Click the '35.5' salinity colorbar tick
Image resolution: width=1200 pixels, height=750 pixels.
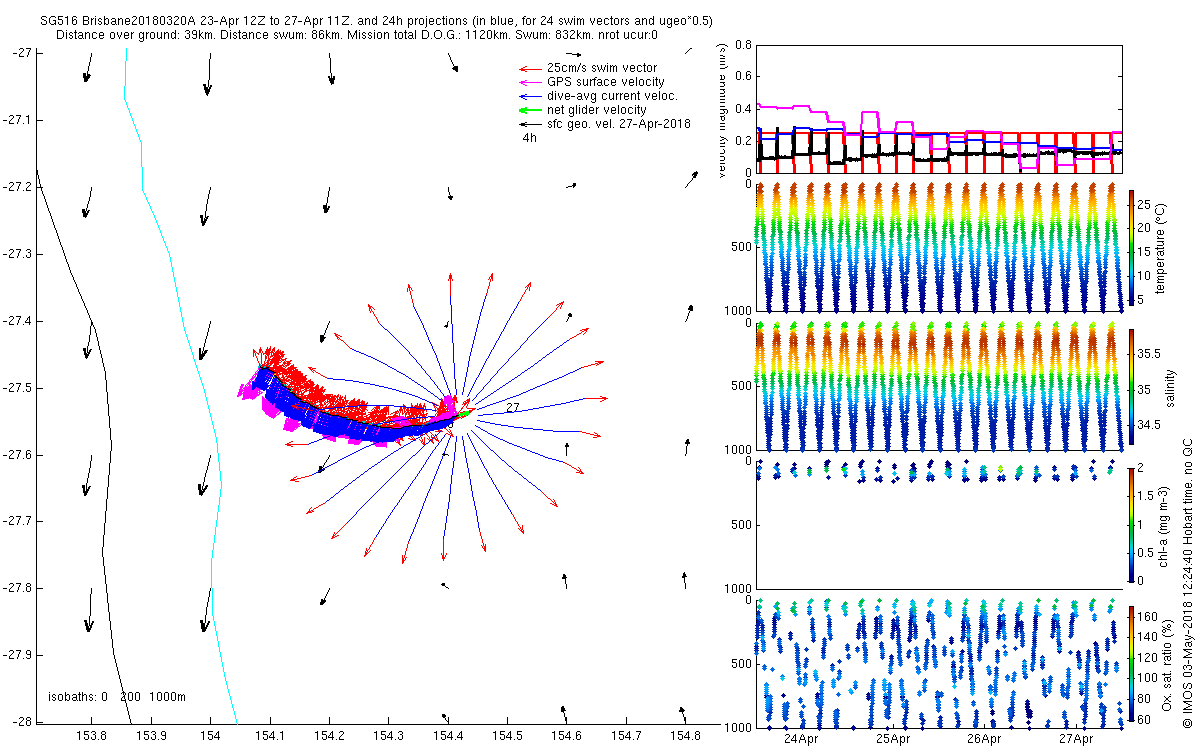click(x=1150, y=354)
